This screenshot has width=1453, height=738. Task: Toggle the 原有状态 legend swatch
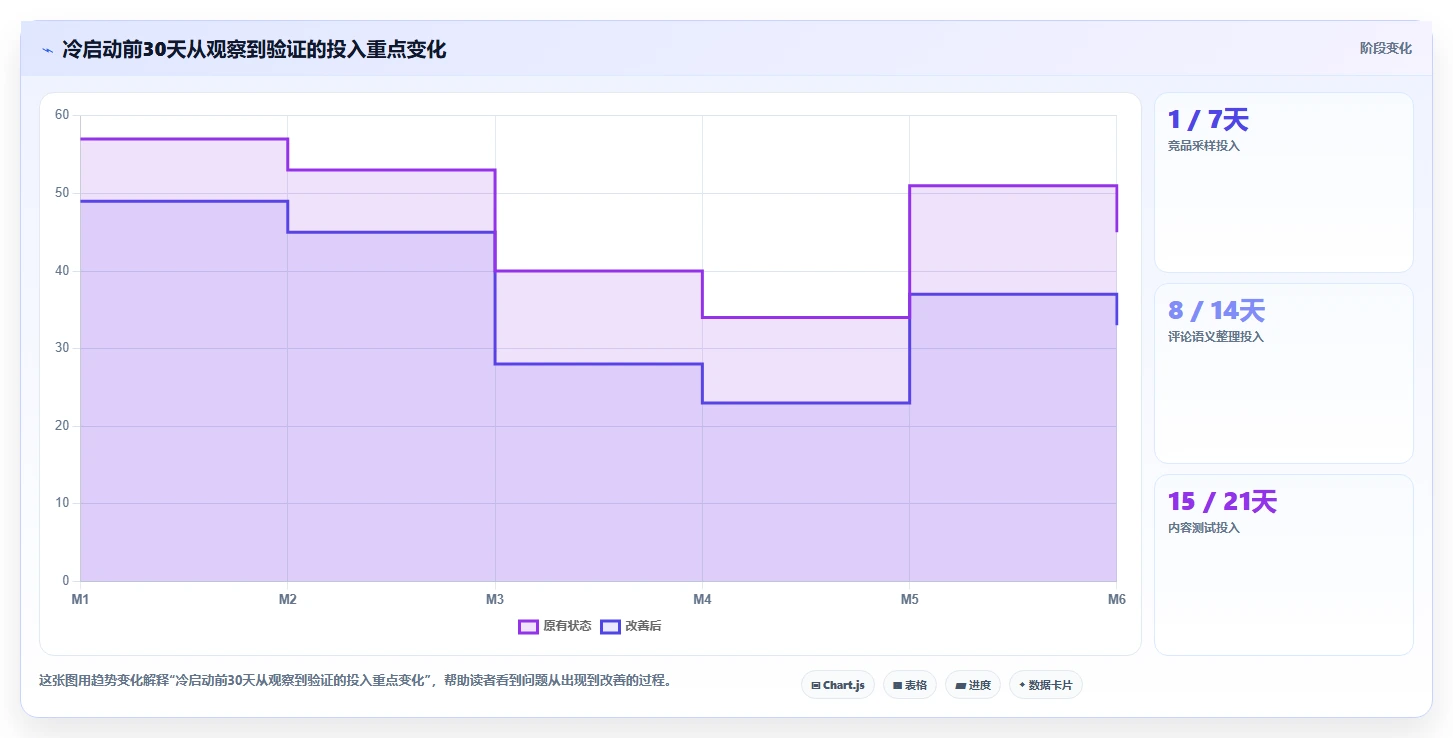[528, 627]
